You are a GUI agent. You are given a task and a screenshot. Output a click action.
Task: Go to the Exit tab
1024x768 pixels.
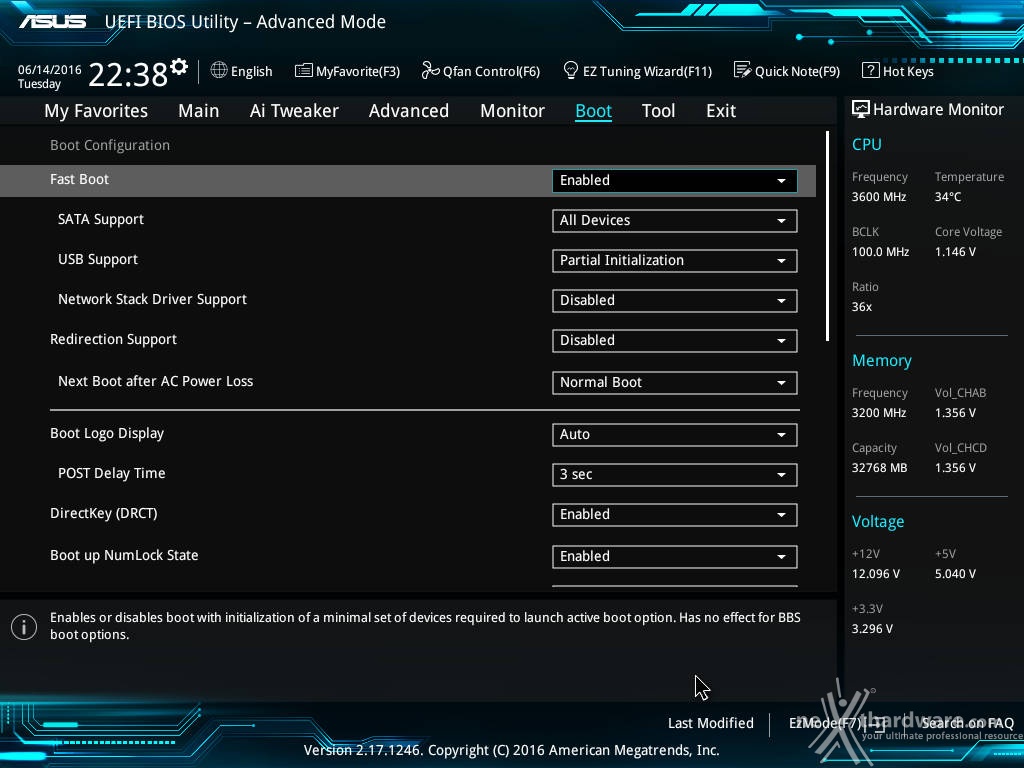[x=721, y=111]
